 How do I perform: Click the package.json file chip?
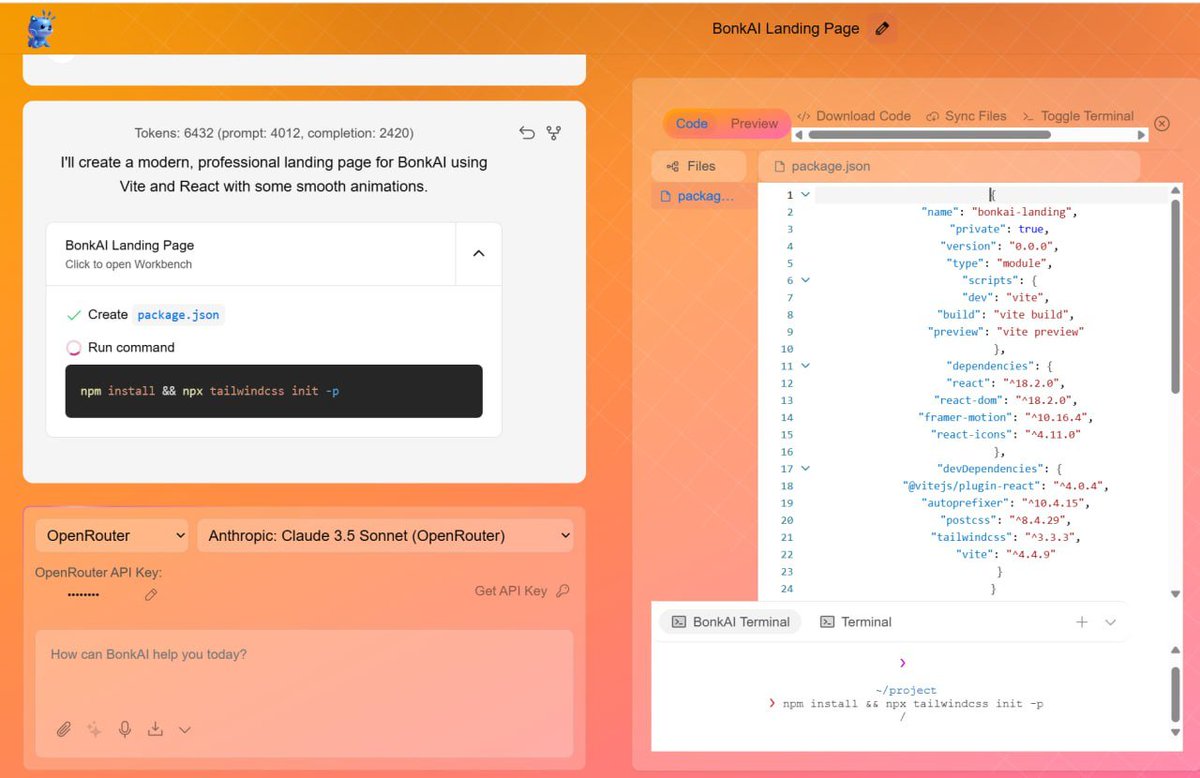point(179,315)
